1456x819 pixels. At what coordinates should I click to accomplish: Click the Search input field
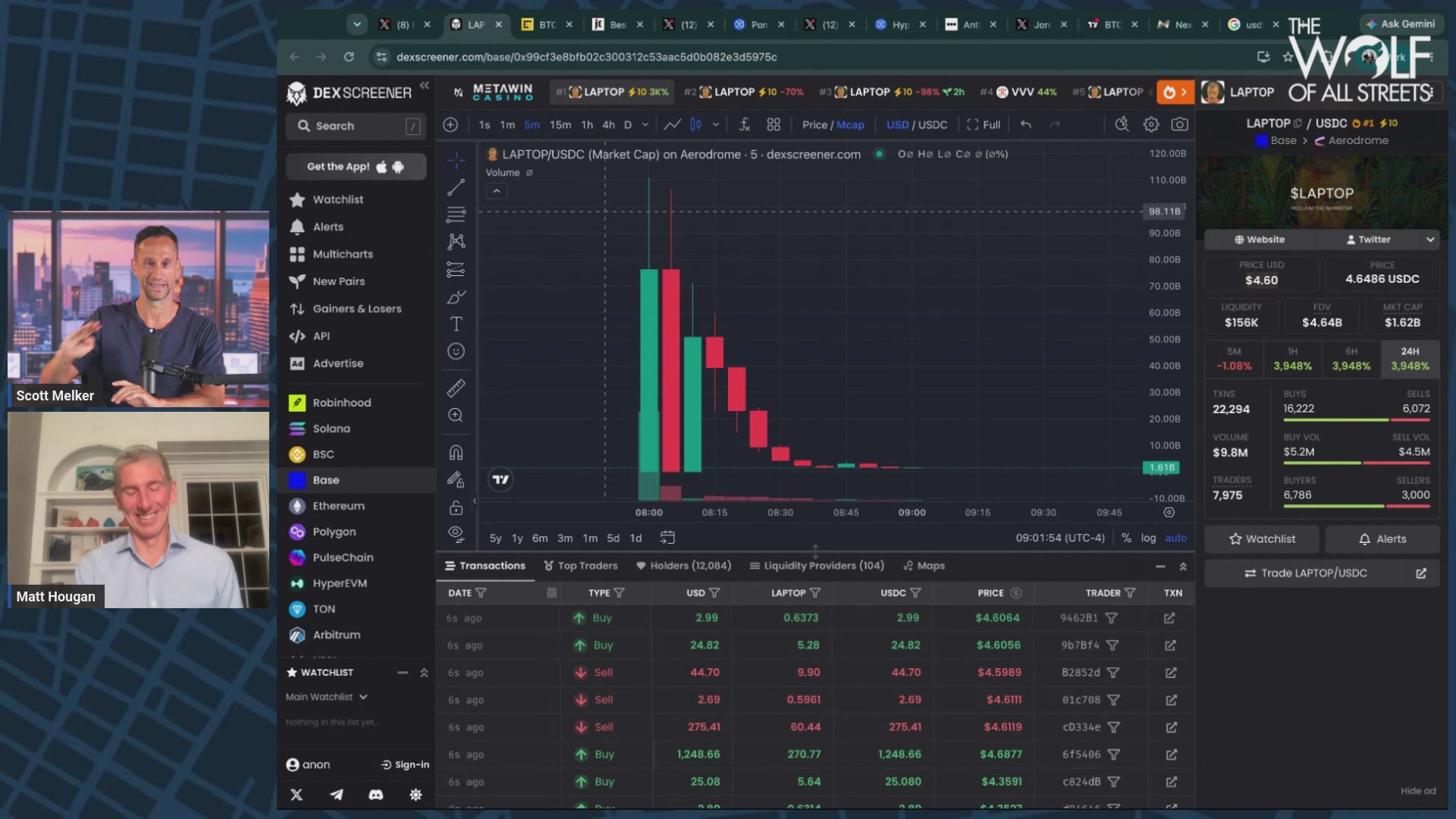tap(356, 126)
